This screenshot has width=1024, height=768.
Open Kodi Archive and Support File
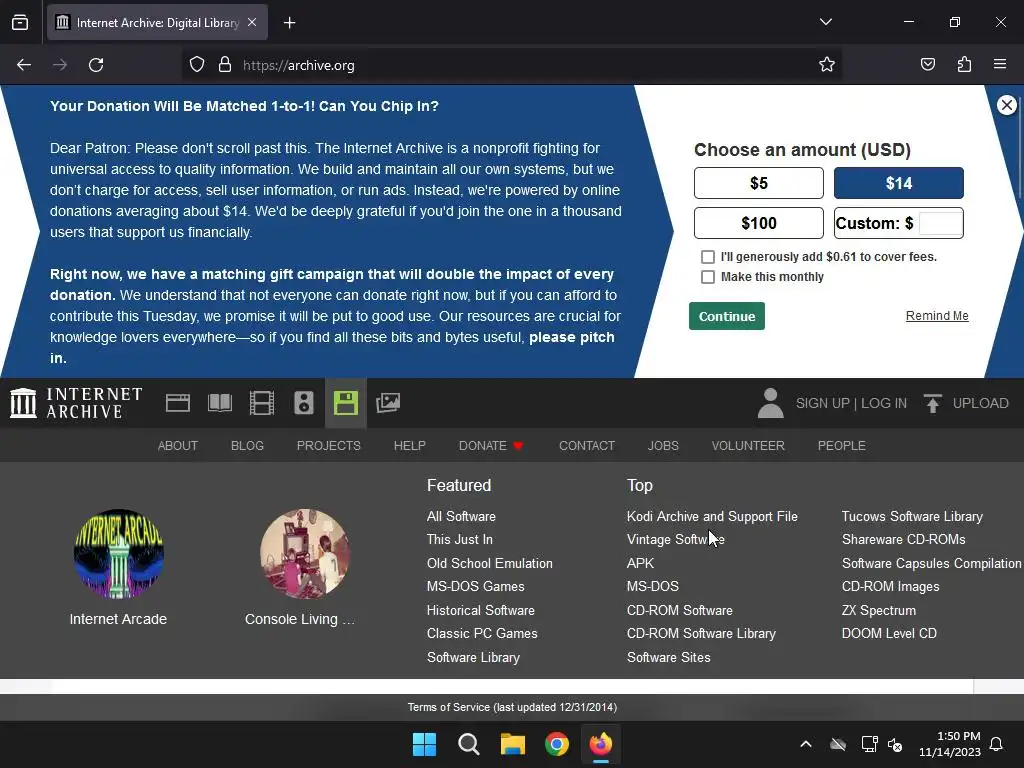[x=712, y=517]
